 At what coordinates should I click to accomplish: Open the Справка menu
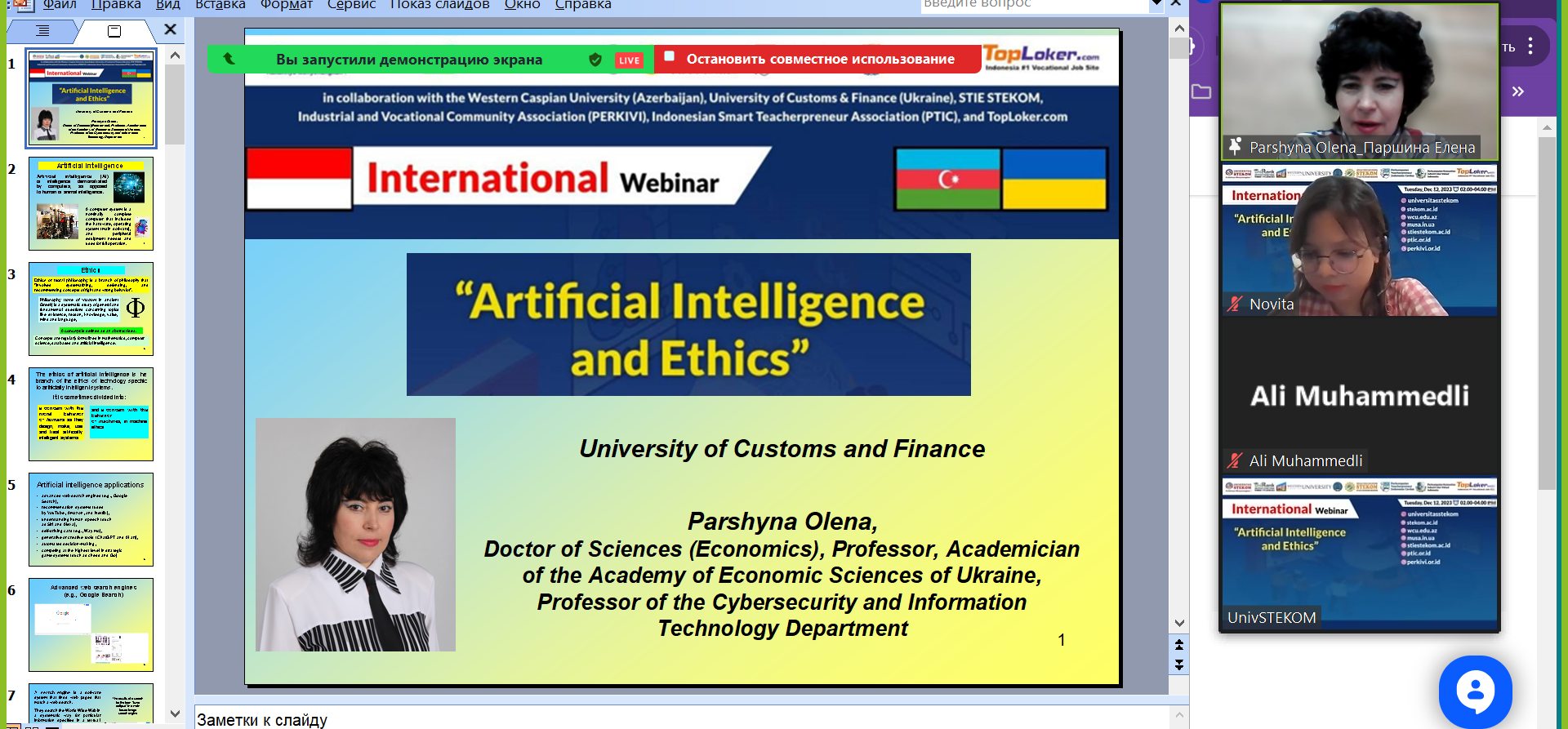pos(583,5)
